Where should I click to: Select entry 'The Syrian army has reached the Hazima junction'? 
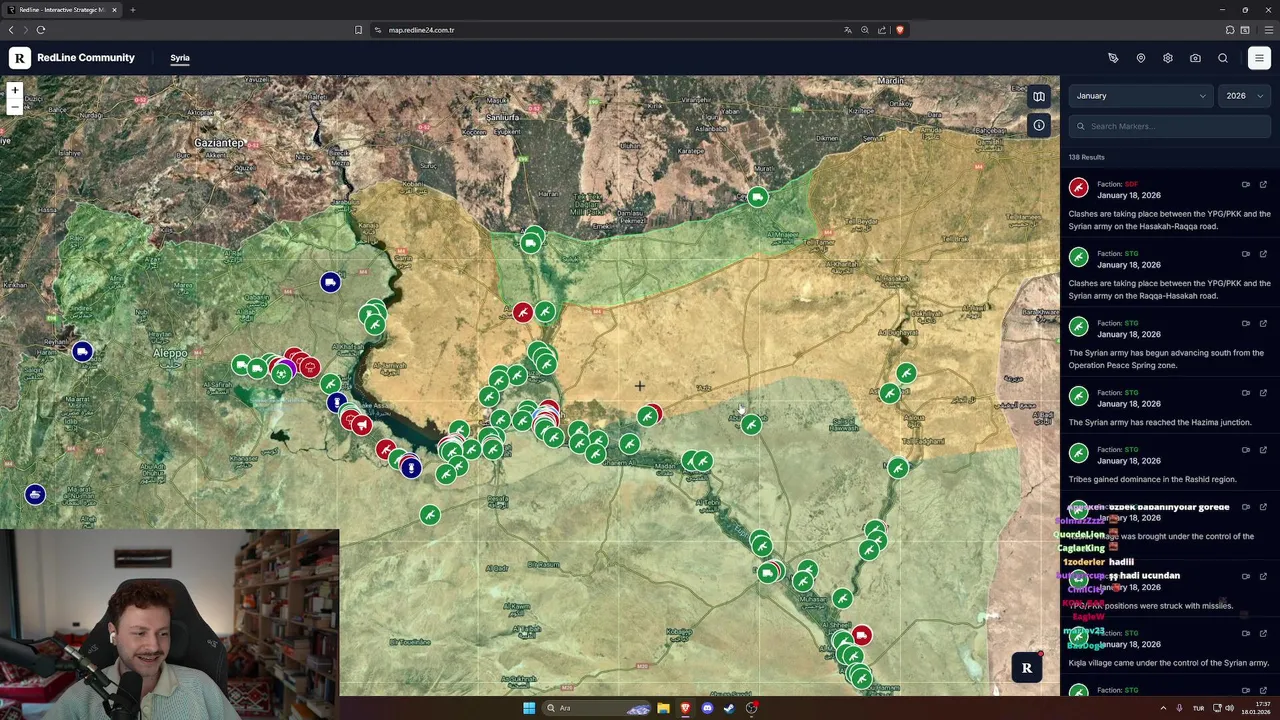click(x=1159, y=422)
